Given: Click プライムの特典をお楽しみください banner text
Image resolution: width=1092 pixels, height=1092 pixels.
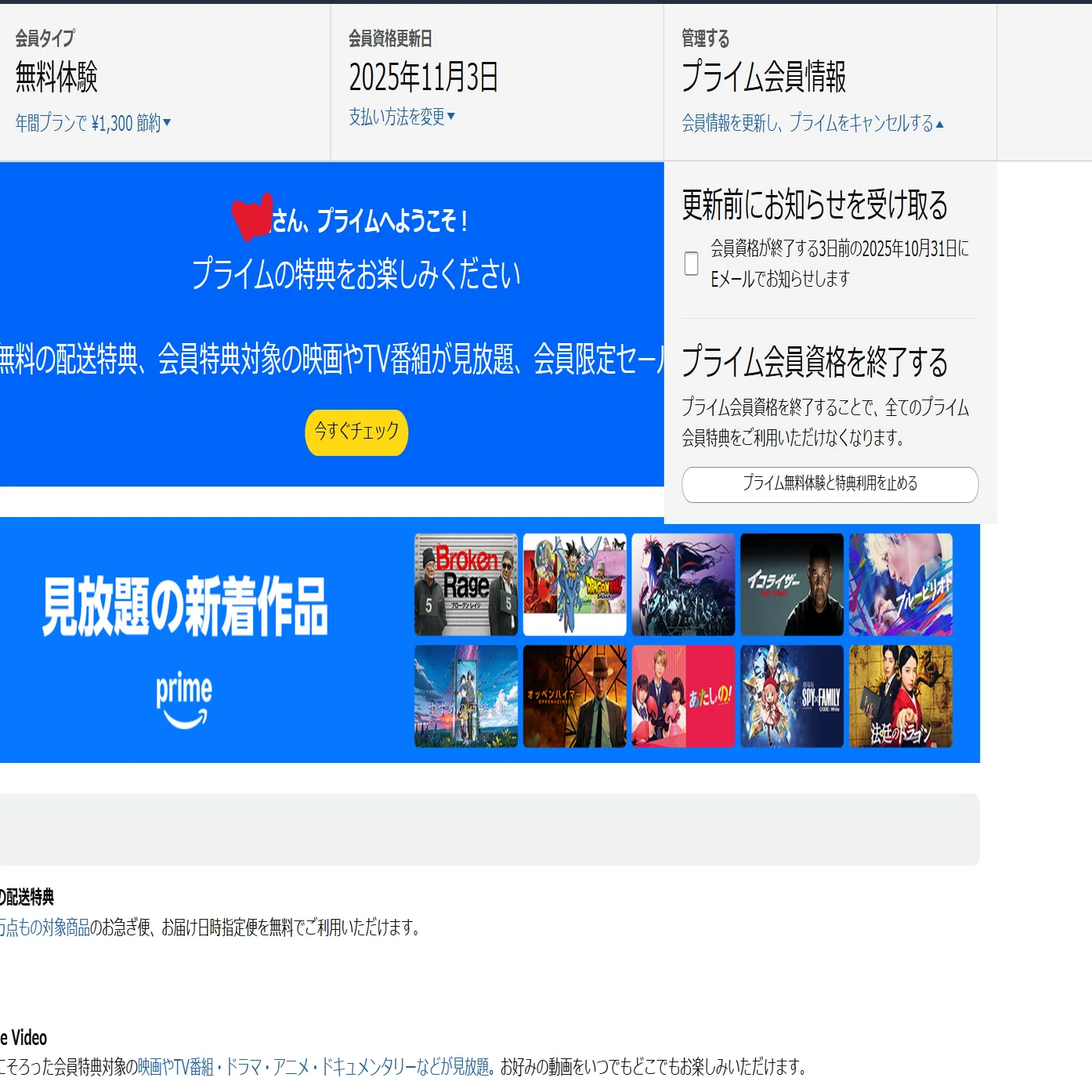Looking at the screenshot, I should pyautogui.click(x=356, y=274).
